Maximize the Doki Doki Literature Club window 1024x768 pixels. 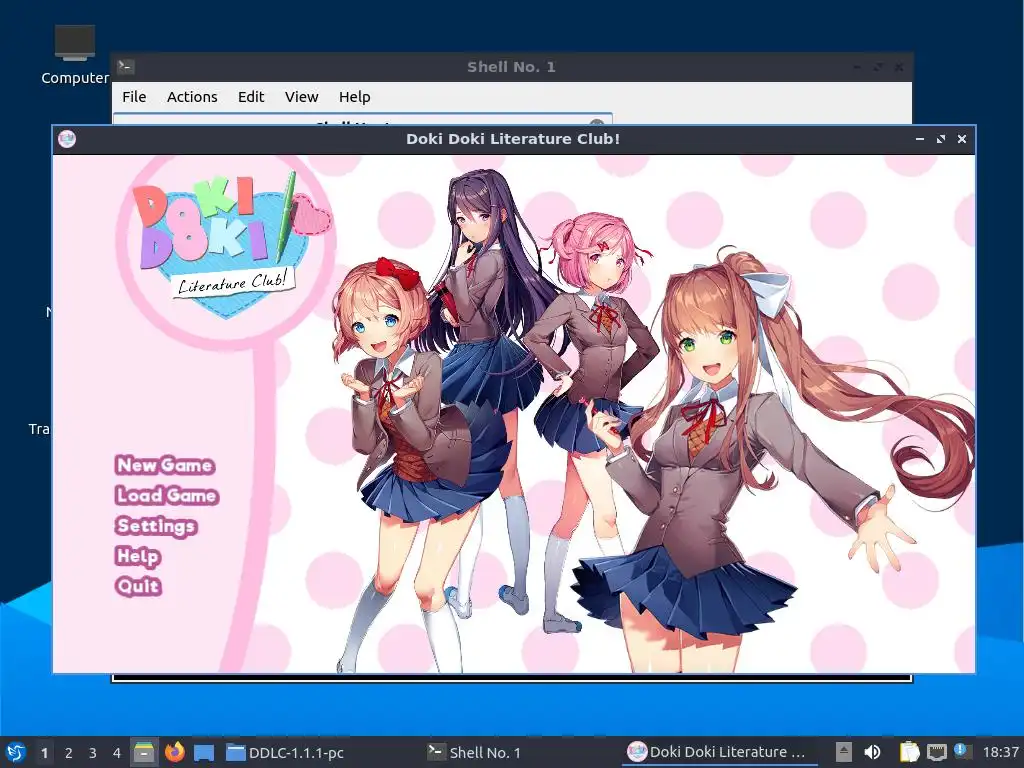940,139
